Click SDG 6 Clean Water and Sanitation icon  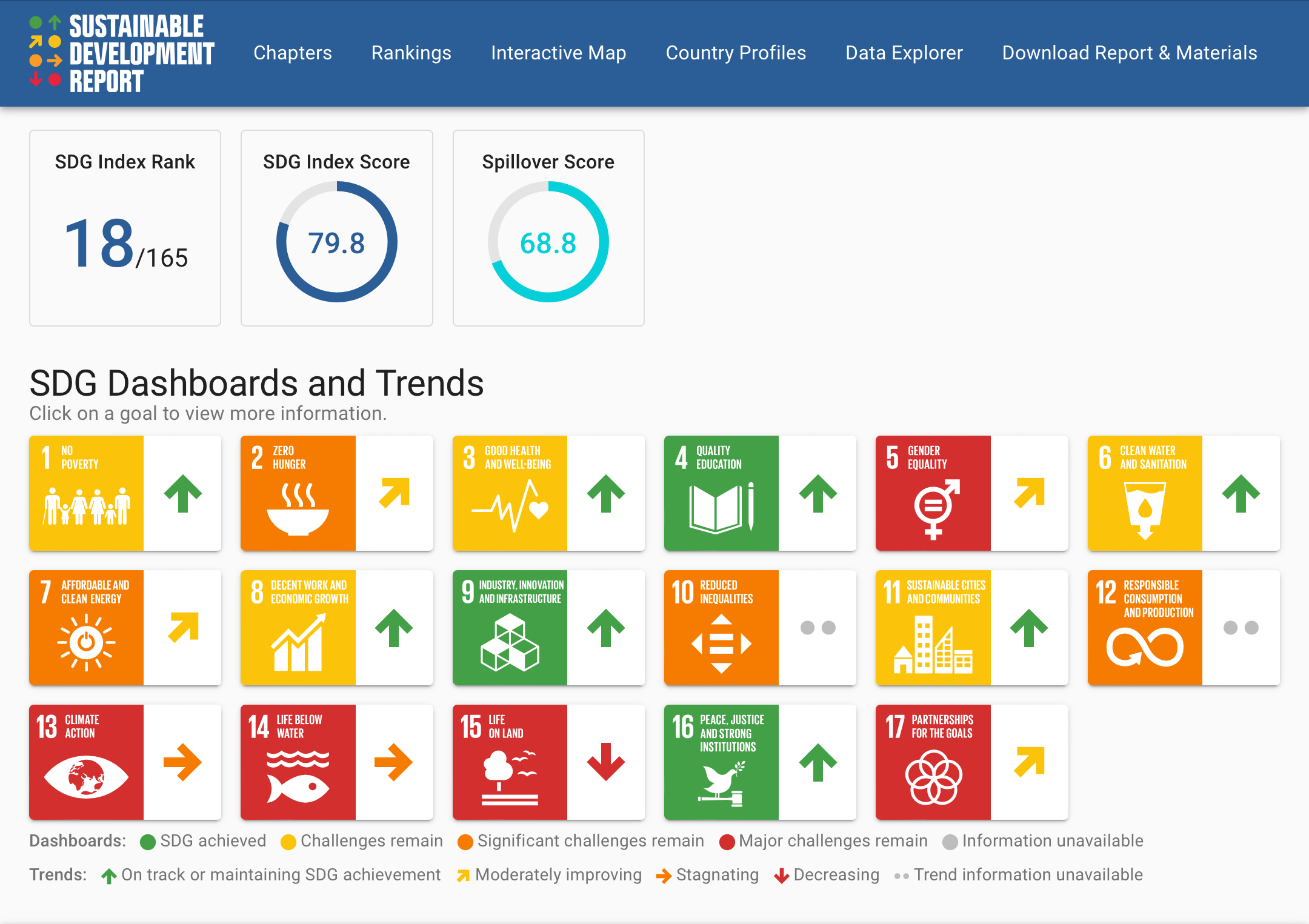pos(1145,493)
